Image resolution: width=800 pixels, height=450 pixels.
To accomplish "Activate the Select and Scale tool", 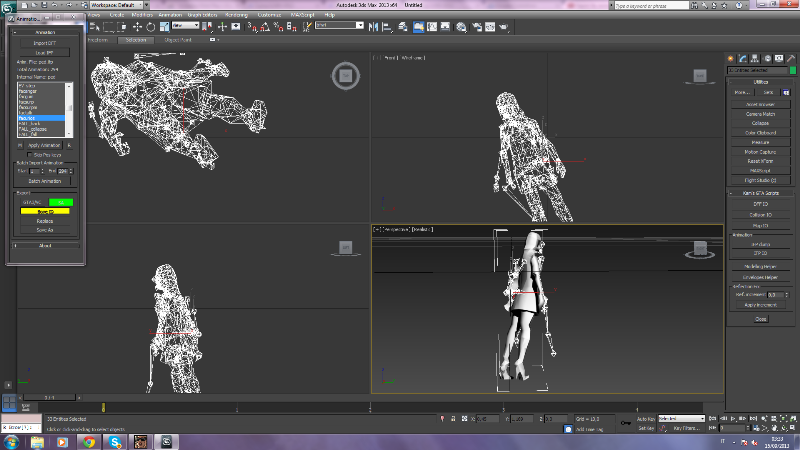I will 164,27.
